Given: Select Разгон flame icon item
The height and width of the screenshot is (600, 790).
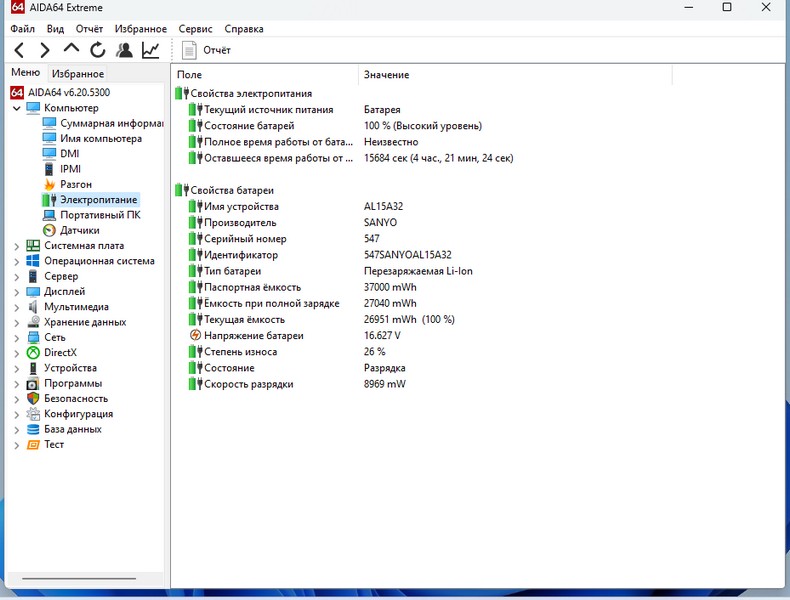Looking at the screenshot, I should point(75,184).
